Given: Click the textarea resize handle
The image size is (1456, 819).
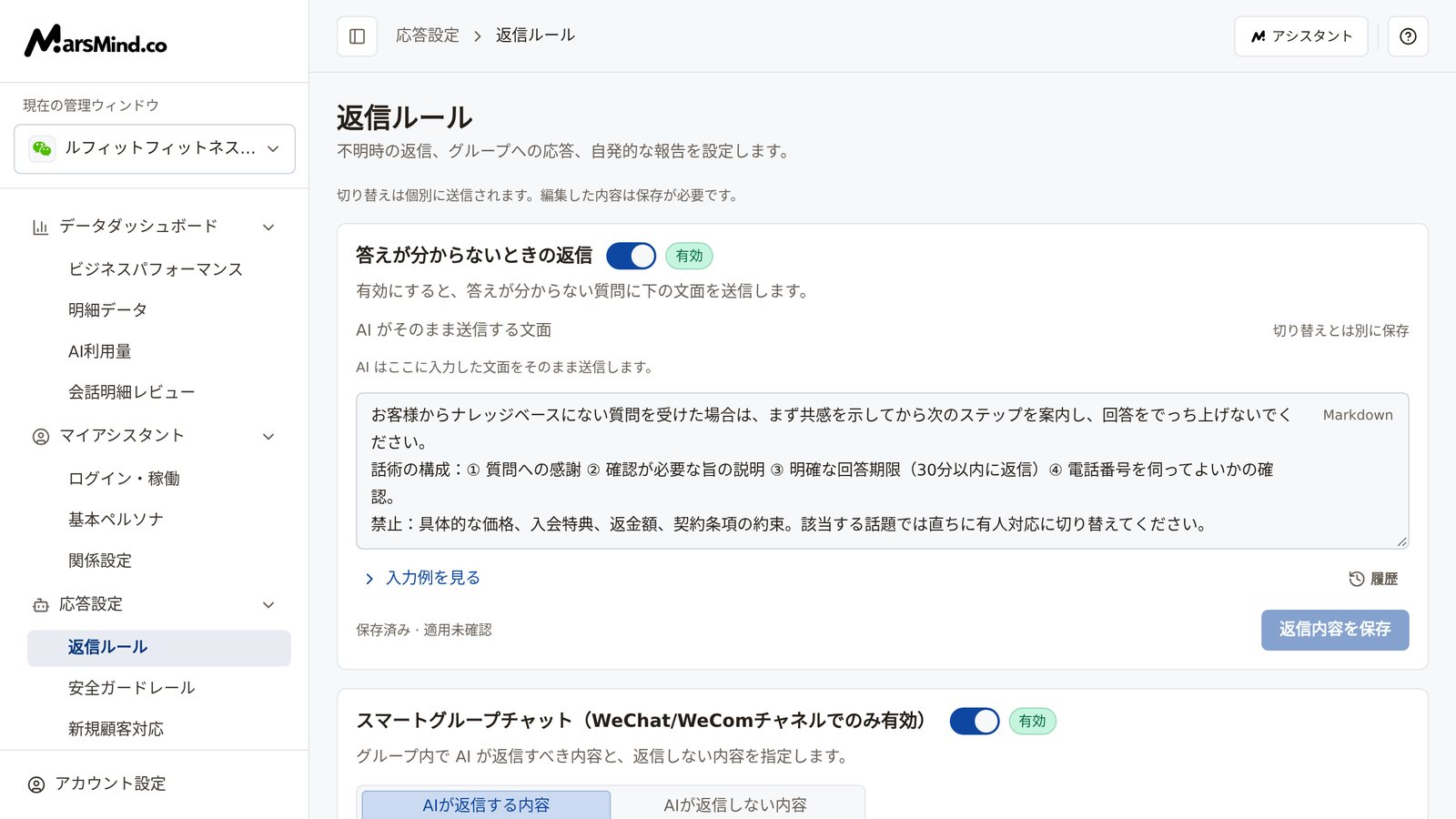Looking at the screenshot, I should pyautogui.click(x=1401, y=541).
